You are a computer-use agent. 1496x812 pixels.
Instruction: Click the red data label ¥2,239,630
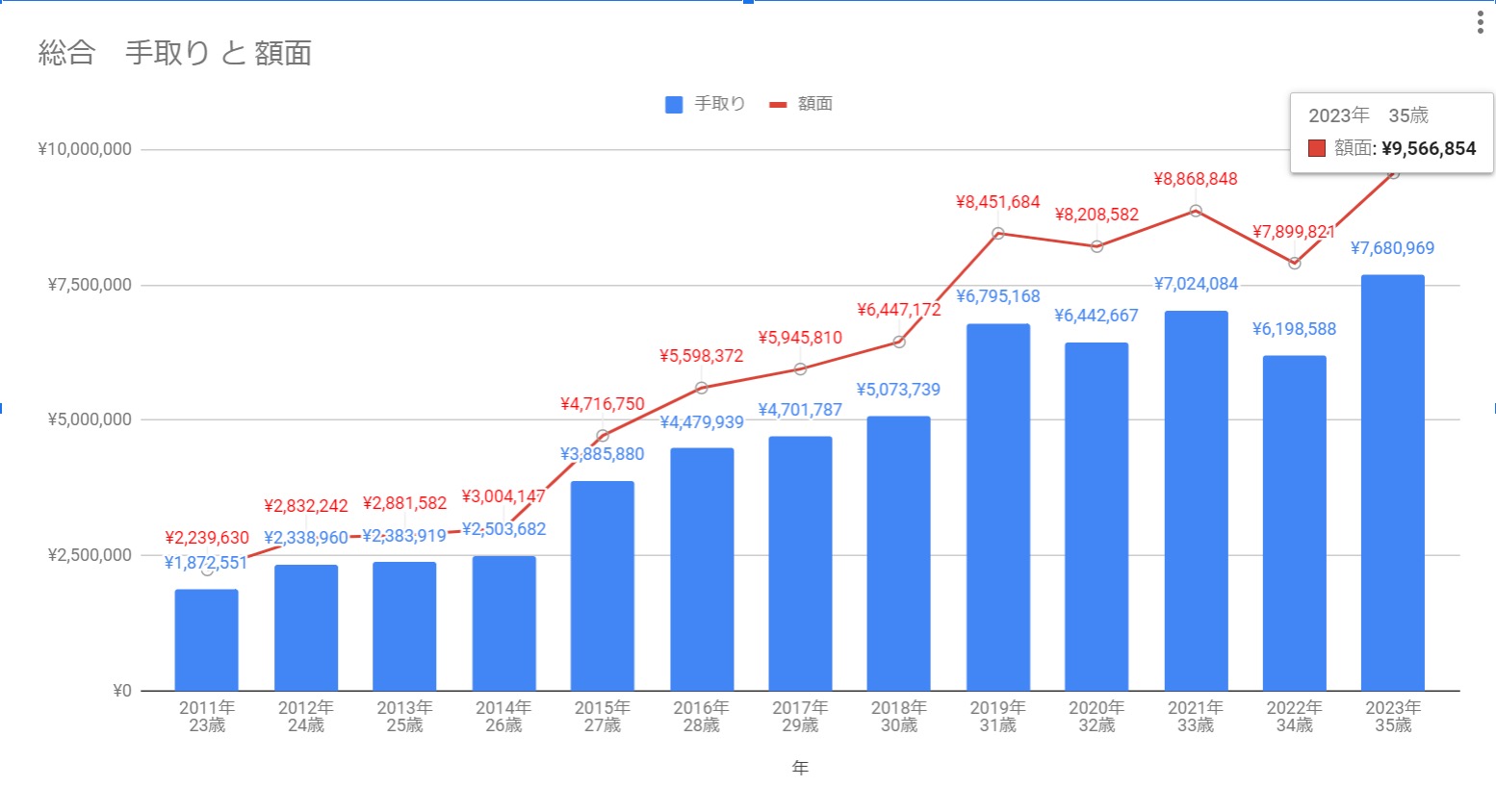coord(207,538)
